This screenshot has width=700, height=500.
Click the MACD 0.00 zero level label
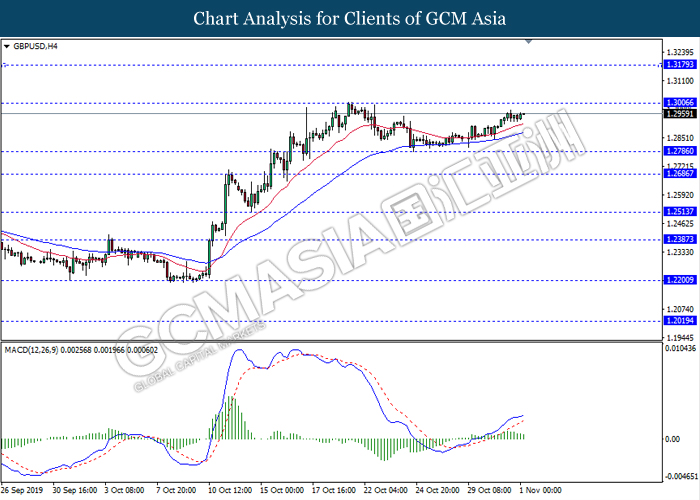point(672,439)
